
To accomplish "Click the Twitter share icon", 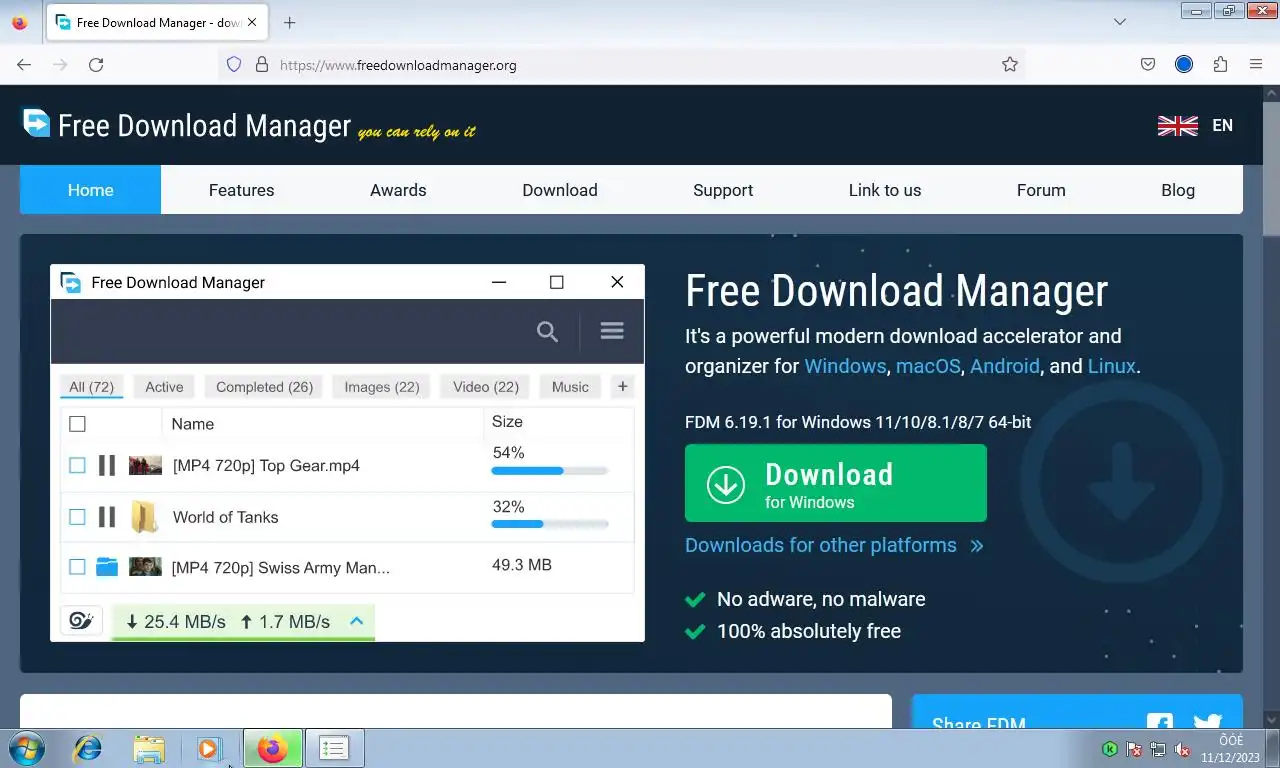I will pos(1208,722).
